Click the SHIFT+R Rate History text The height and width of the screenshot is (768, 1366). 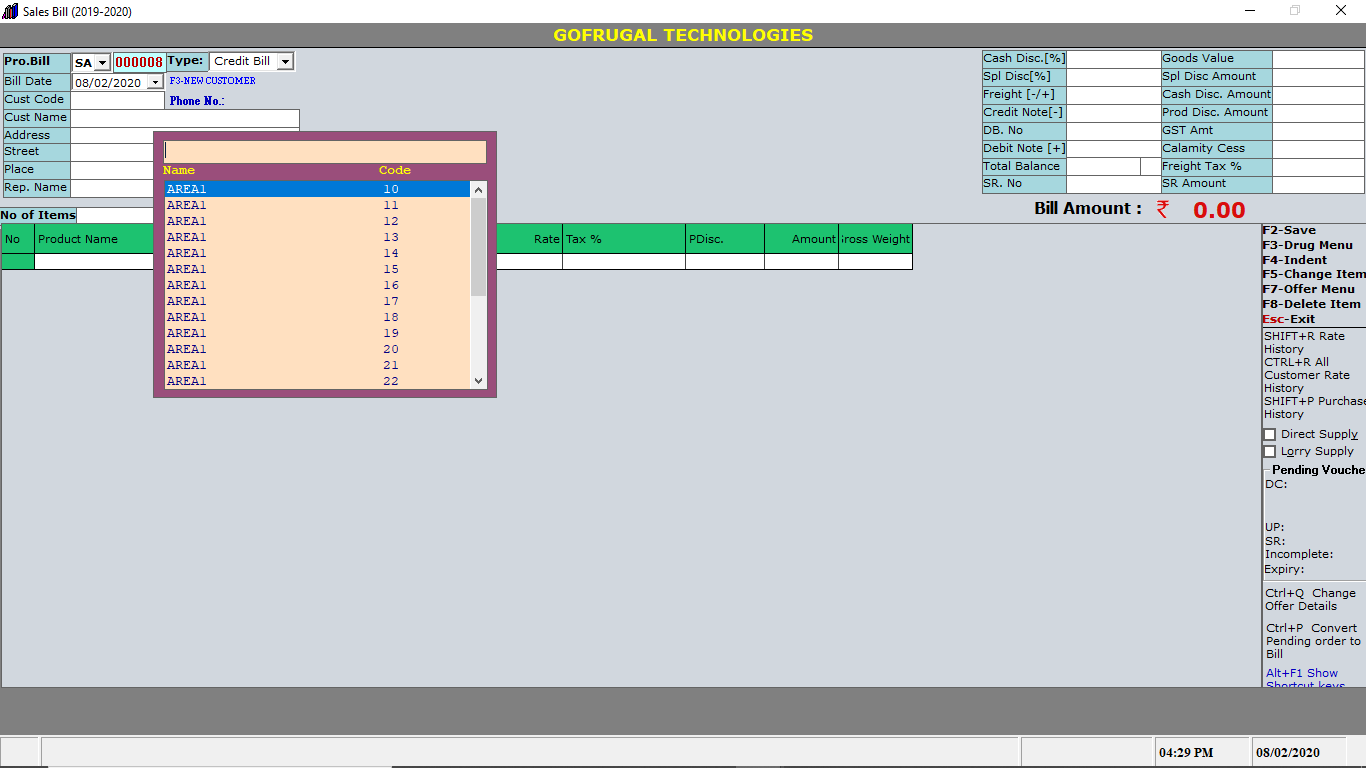click(1304, 343)
